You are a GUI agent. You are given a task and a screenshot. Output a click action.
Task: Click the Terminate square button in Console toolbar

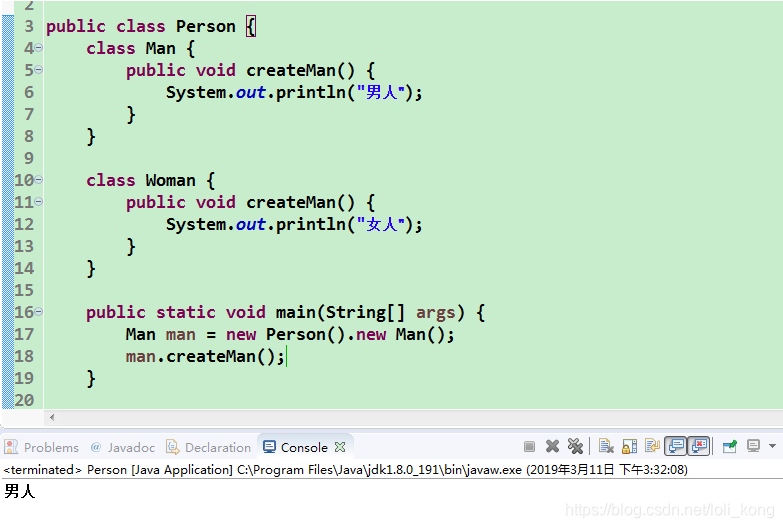[529, 447]
